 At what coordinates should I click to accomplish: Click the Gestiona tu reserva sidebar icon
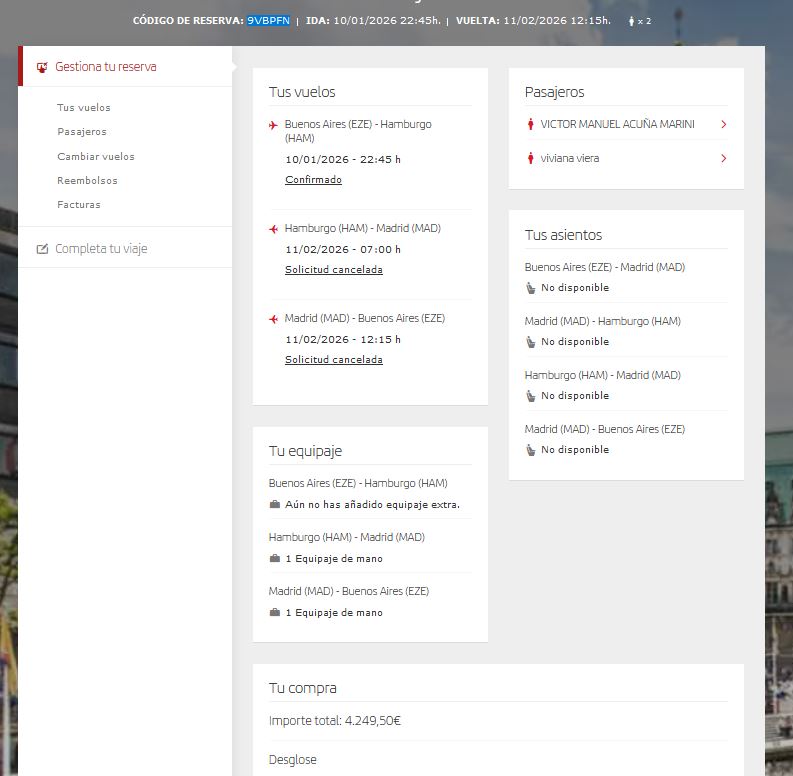[x=42, y=67]
